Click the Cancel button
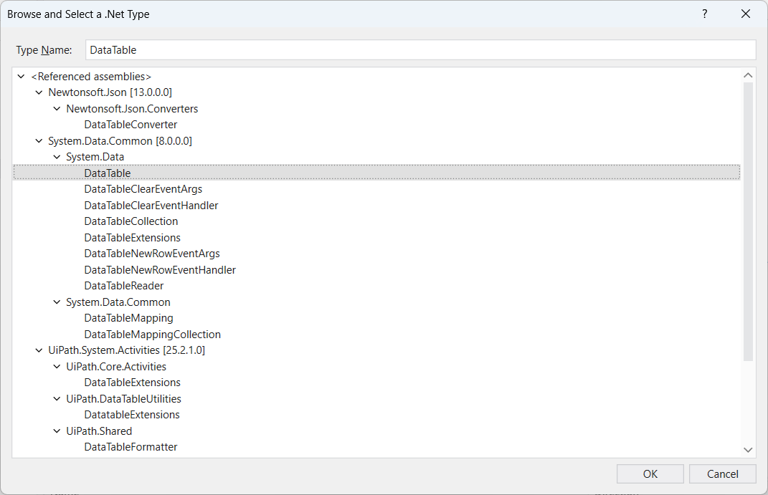The width and height of the screenshot is (768, 495). pos(722,474)
